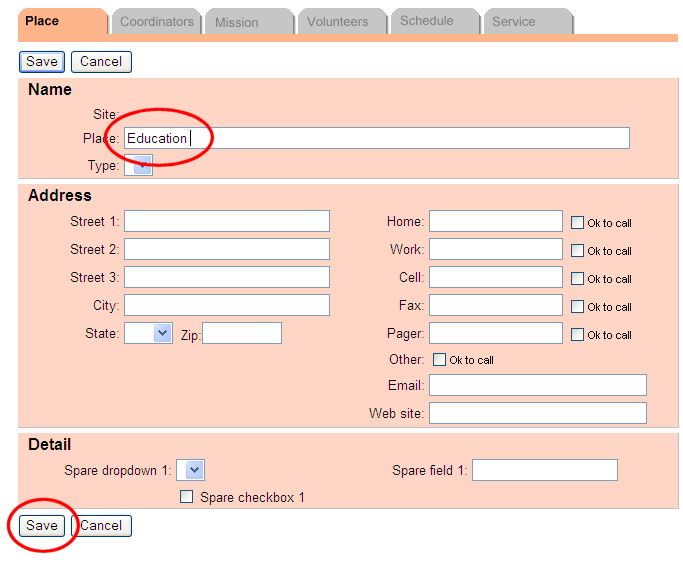The height and width of the screenshot is (562, 683).
Task: Enable Ok to call for Home
Action: point(577,223)
